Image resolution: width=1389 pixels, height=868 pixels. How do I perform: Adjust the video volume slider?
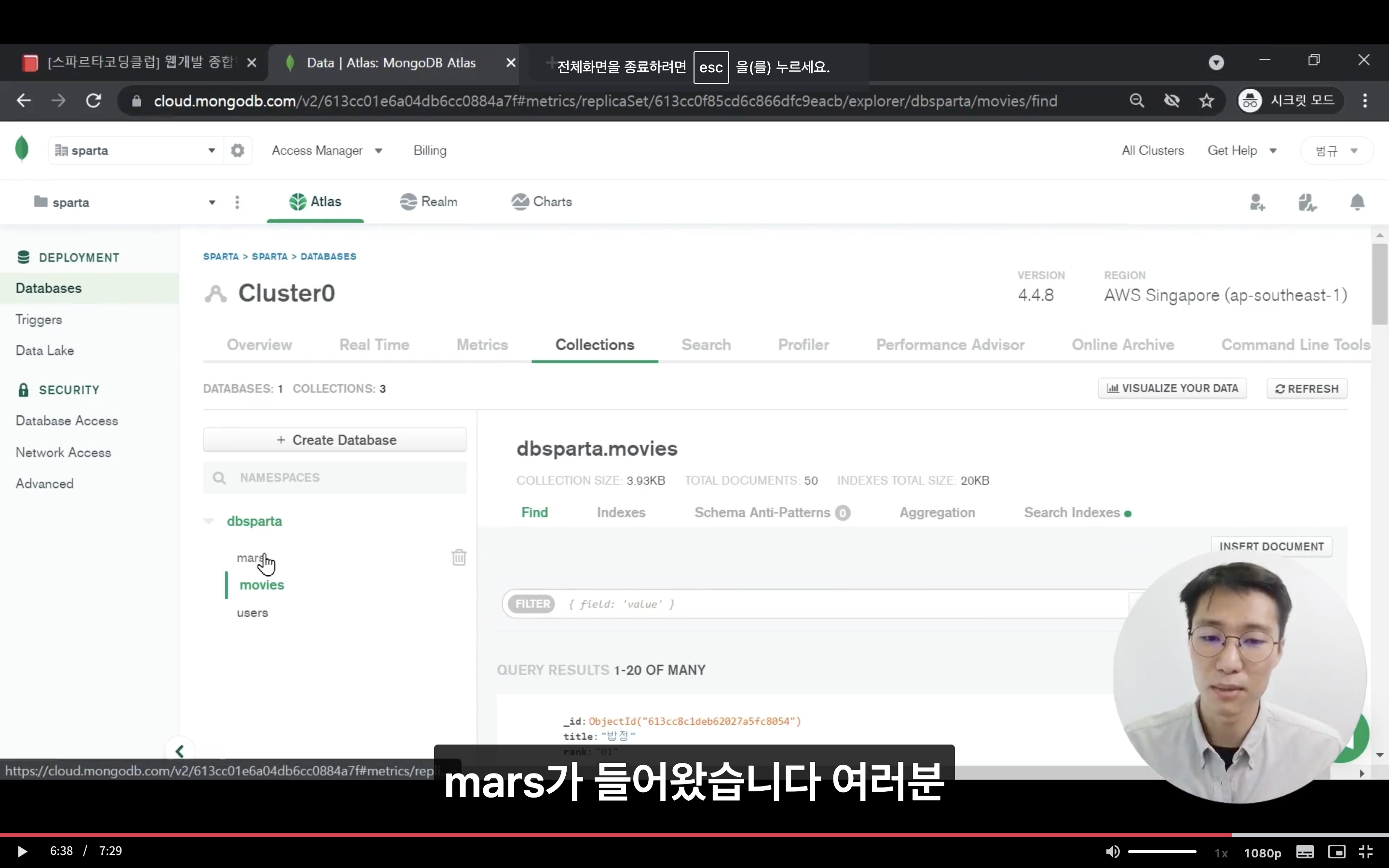pyautogui.click(x=1162, y=851)
